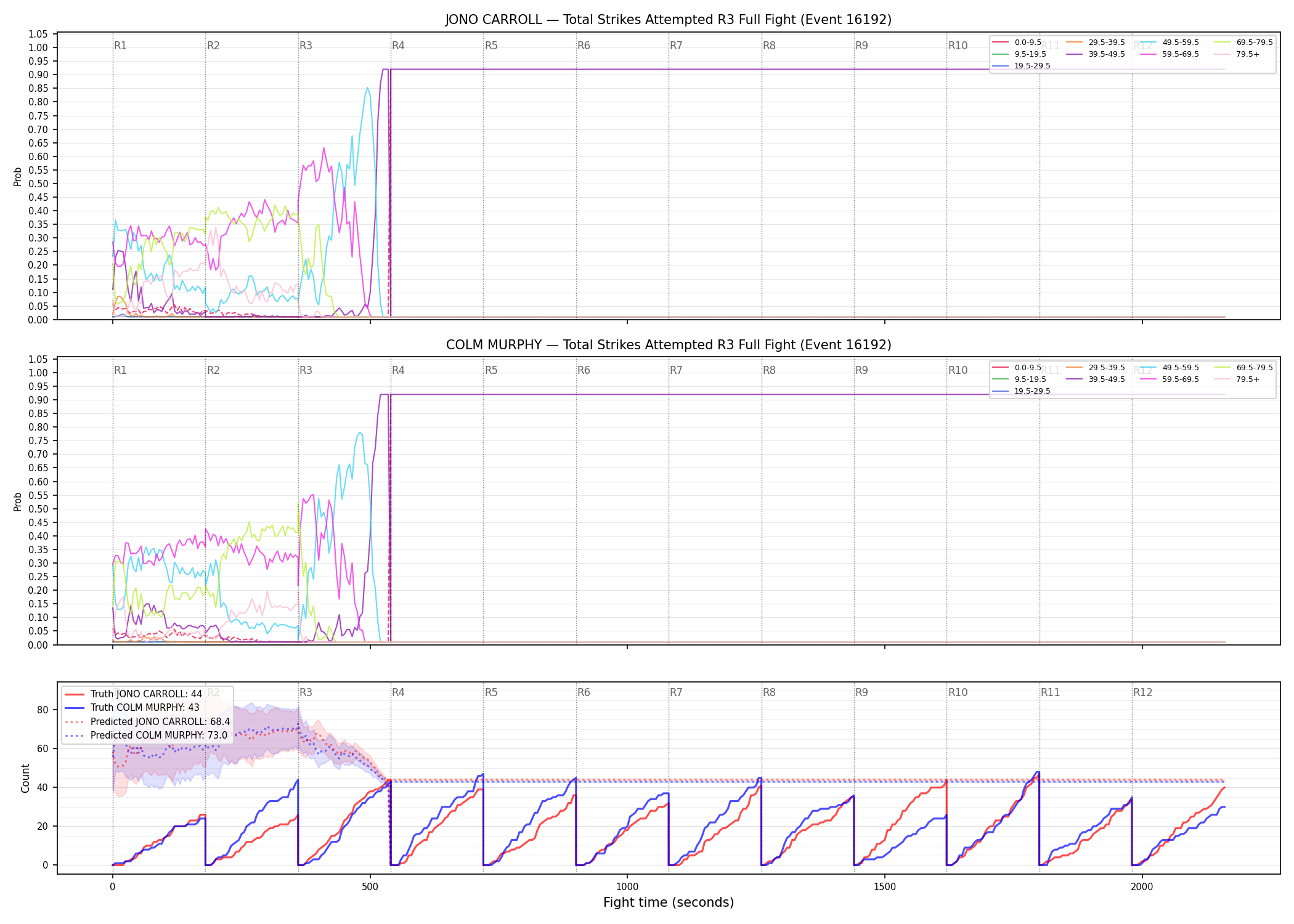
Task: Click the 19.5-29.5 legend entry in middle chart
Action: point(1021,391)
